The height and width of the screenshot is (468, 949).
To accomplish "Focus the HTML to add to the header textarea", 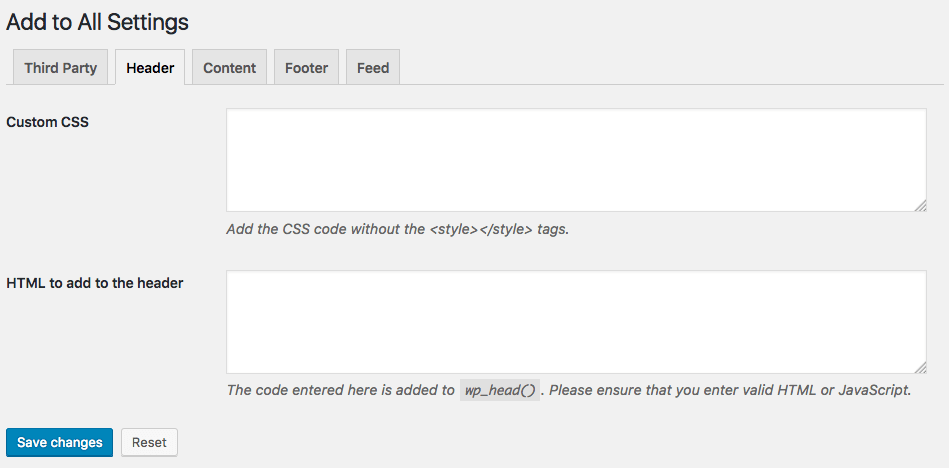I will [x=576, y=321].
